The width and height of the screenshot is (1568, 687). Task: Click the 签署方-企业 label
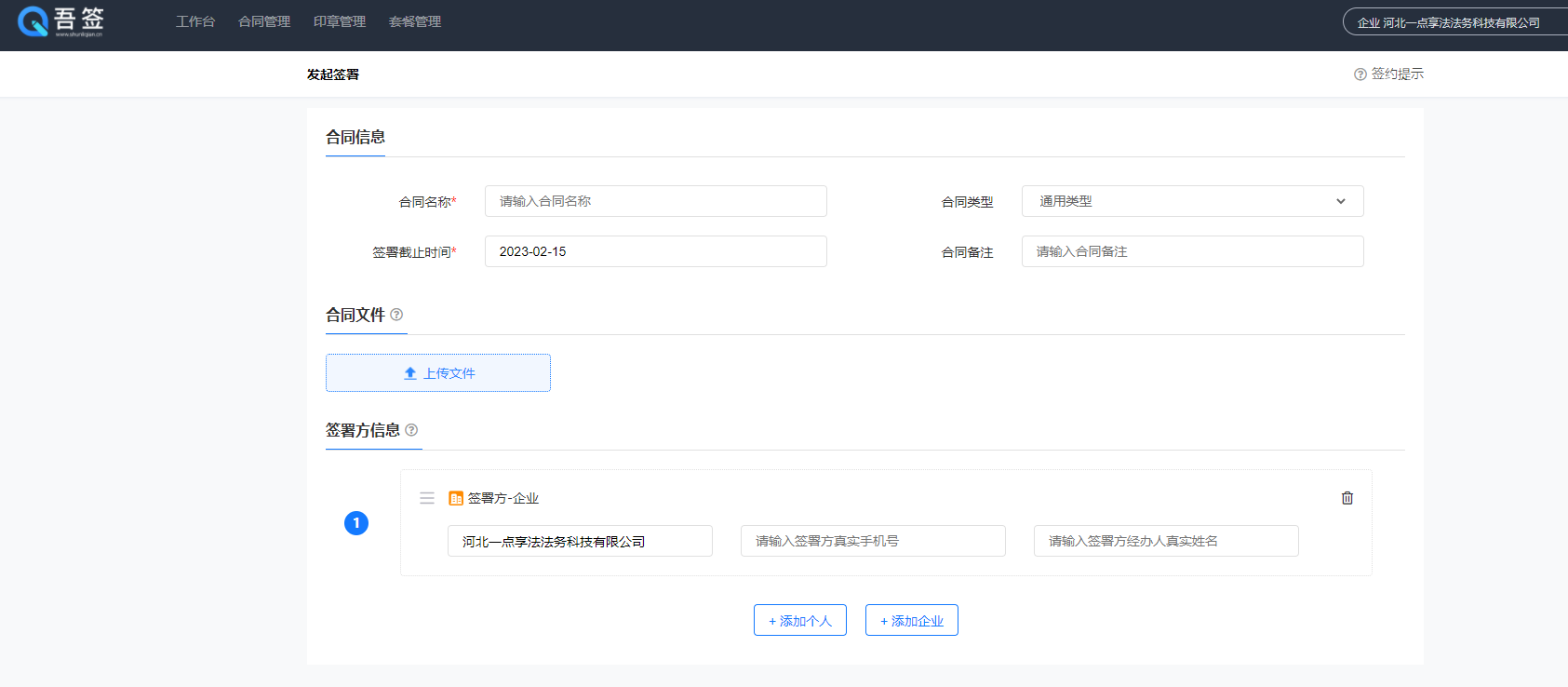point(503,498)
